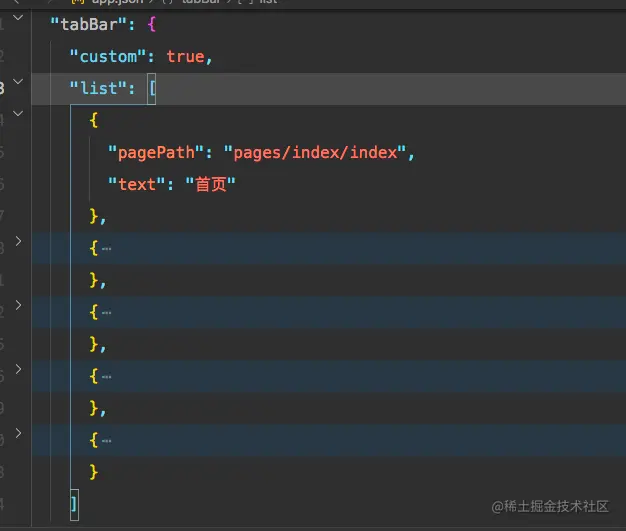Click the final closing brace without a comma

[93, 472]
